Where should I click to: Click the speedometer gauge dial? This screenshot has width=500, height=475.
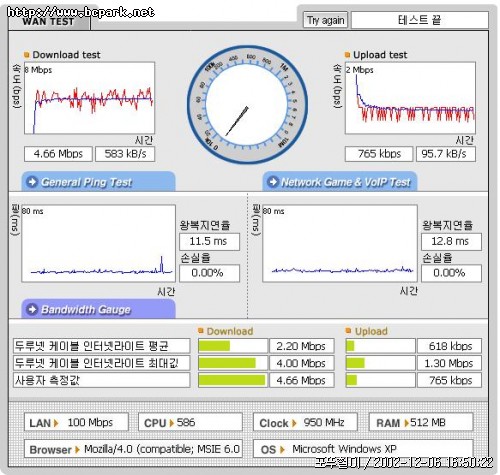point(247,105)
